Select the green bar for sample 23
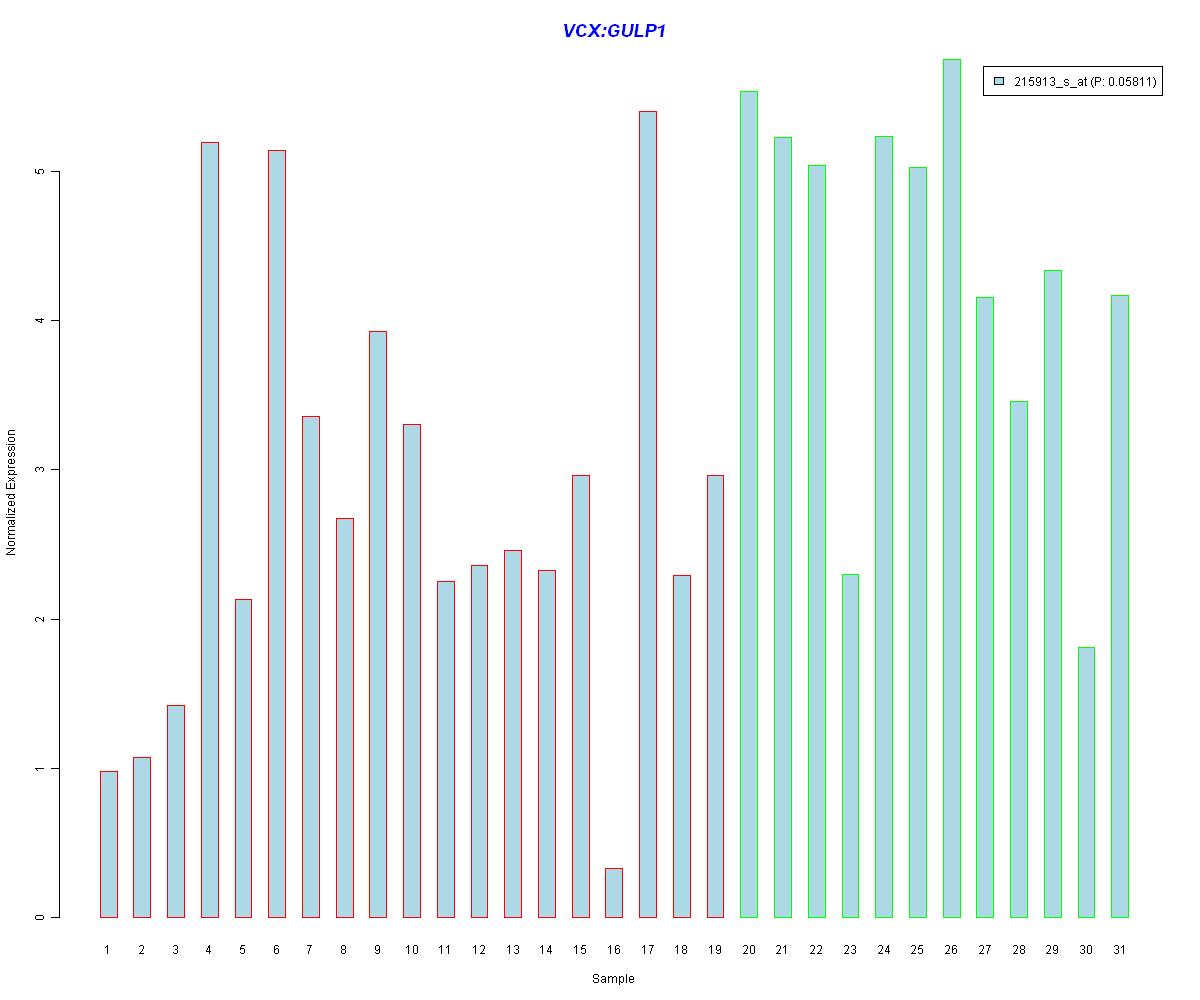1200x1000 pixels. (x=849, y=746)
